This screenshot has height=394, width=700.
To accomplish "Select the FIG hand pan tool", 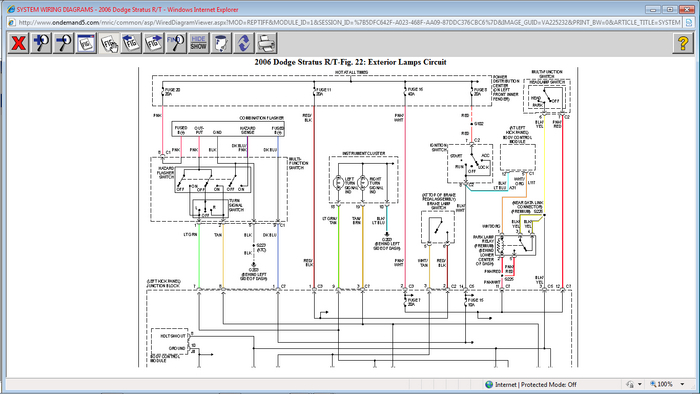I will click(x=108, y=43).
